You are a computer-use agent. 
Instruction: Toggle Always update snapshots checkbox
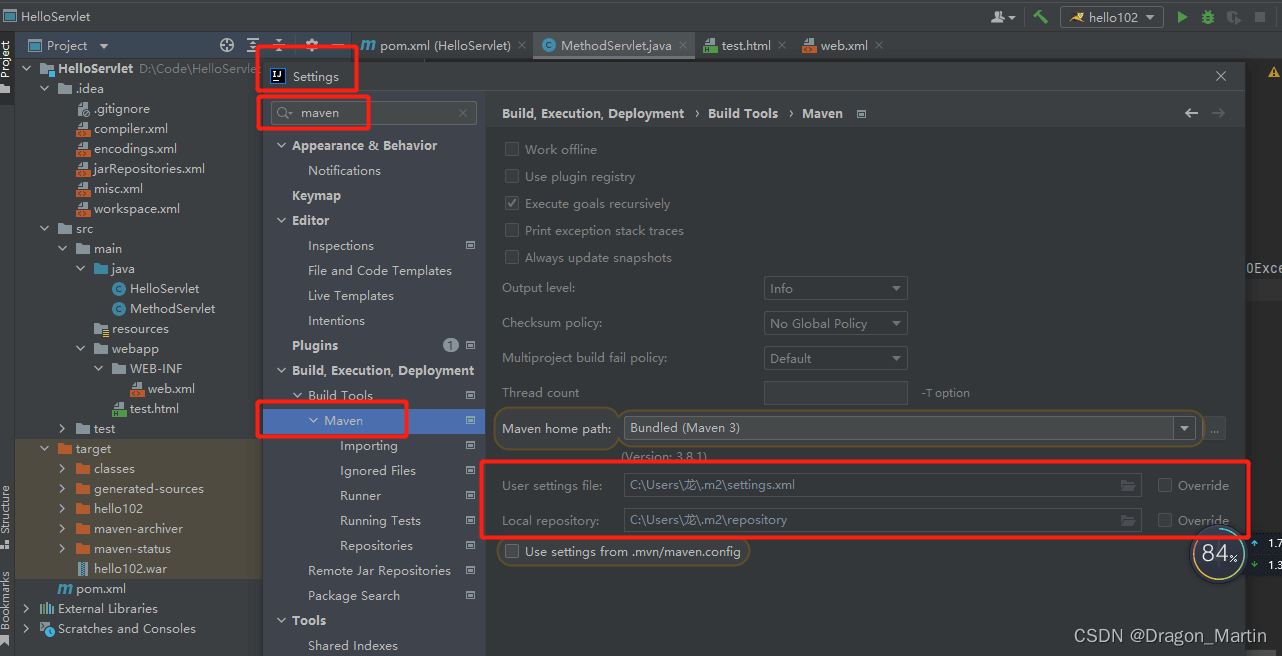tap(512, 257)
